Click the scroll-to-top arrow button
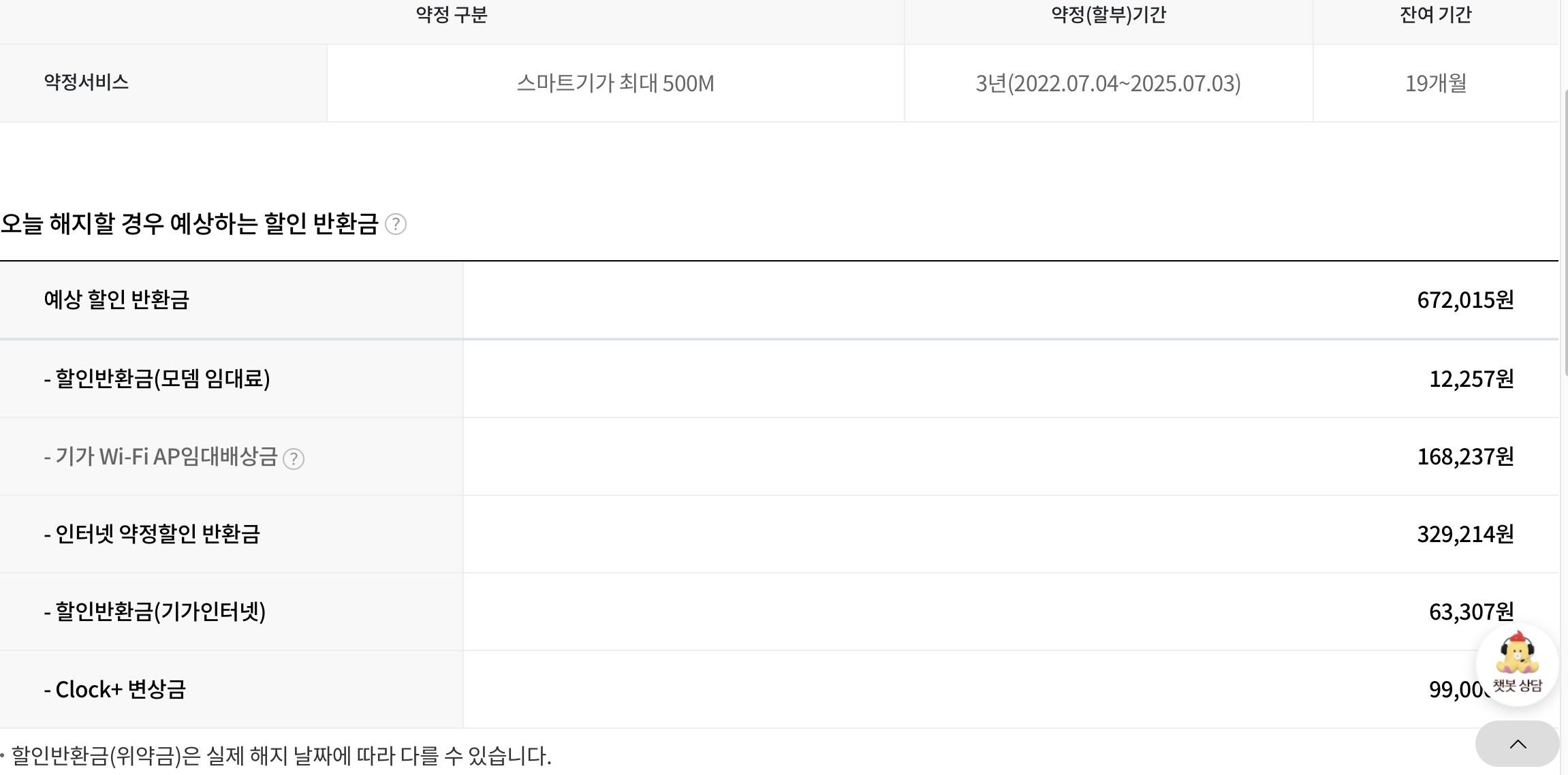 [x=1517, y=744]
